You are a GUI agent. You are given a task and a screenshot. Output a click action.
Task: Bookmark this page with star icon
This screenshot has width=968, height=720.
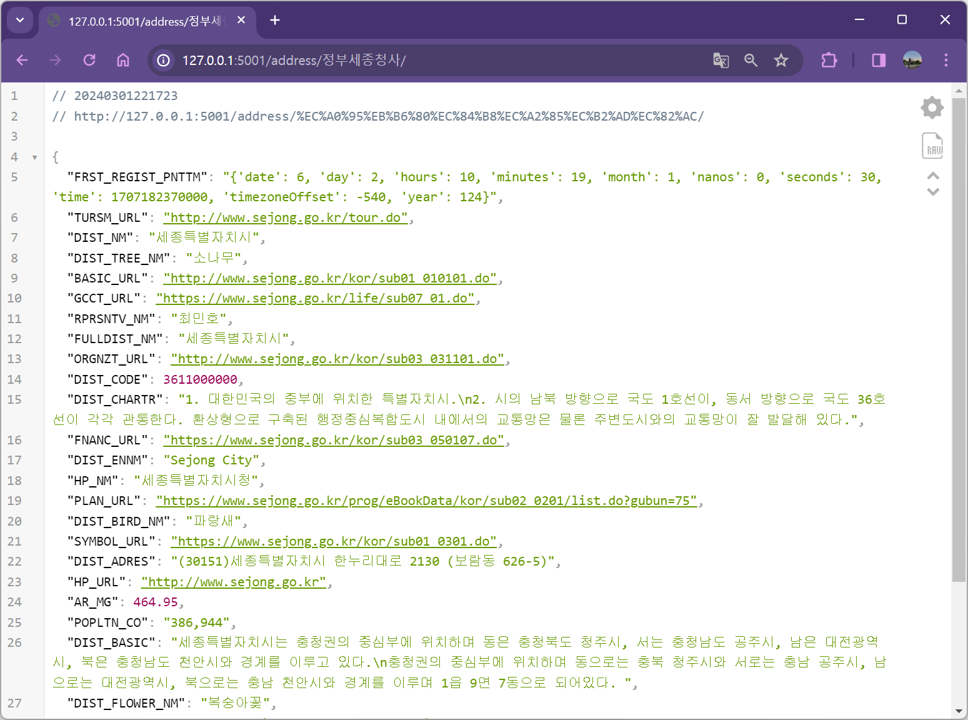(x=781, y=61)
